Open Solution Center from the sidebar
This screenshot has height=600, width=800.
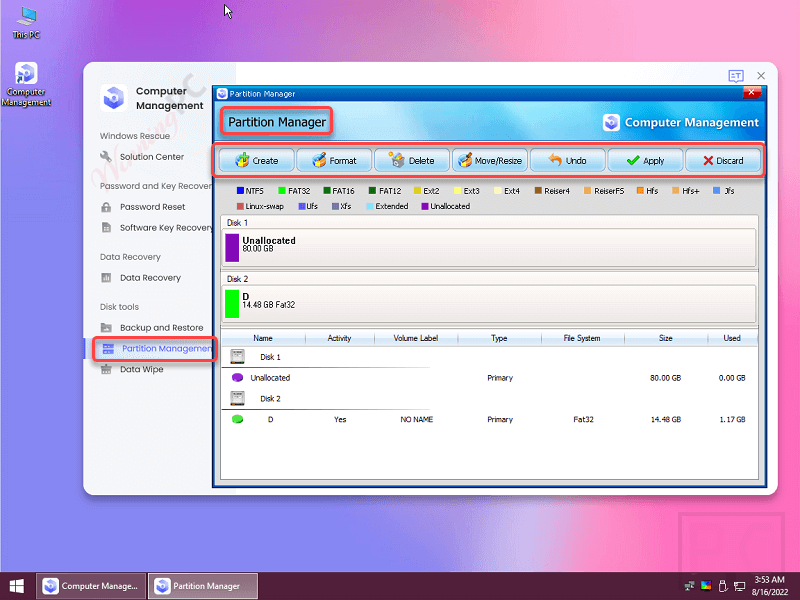(x=151, y=157)
